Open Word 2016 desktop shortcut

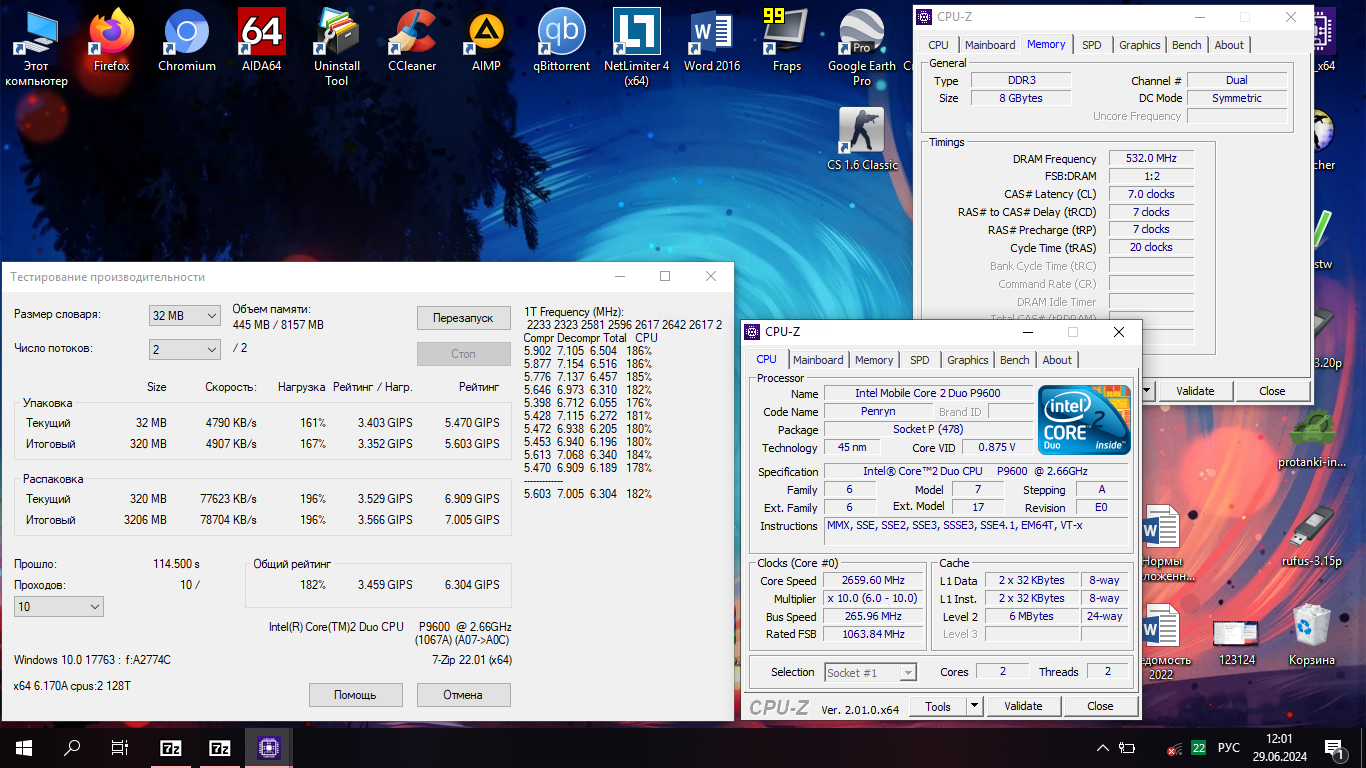click(x=712, y=40)
